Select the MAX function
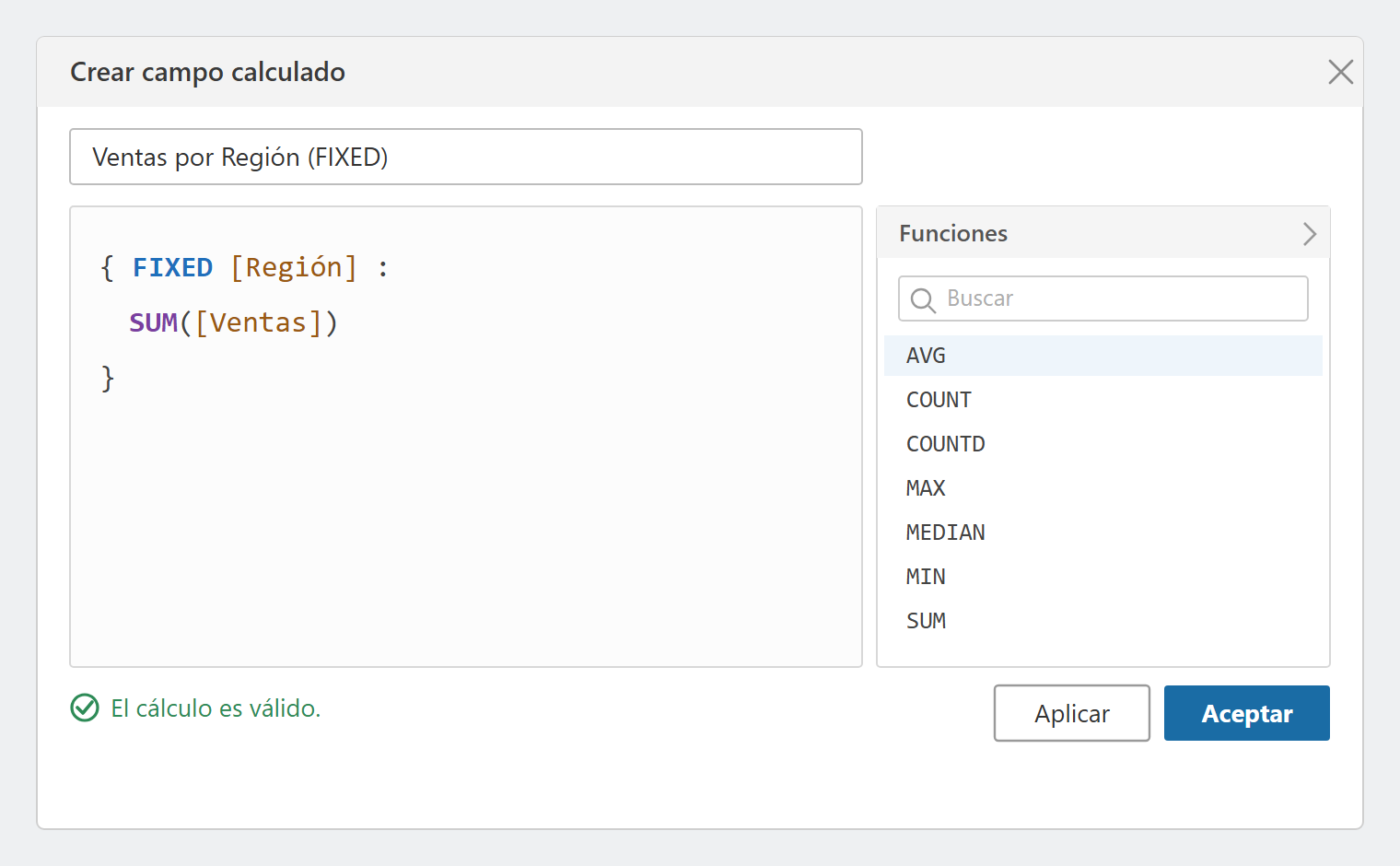This screenshot has width=1400, height=866. 1103,488
